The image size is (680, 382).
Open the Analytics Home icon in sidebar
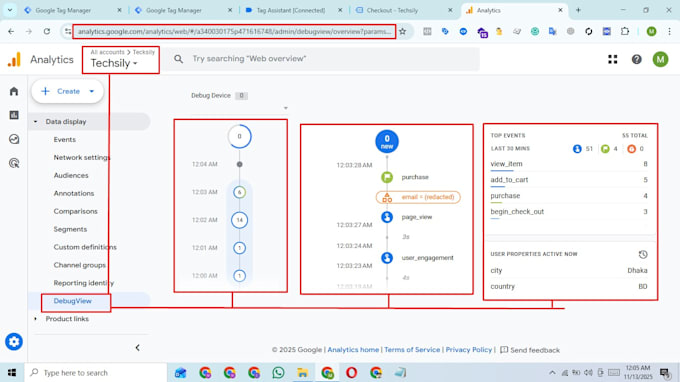click(x=14, y=91)
